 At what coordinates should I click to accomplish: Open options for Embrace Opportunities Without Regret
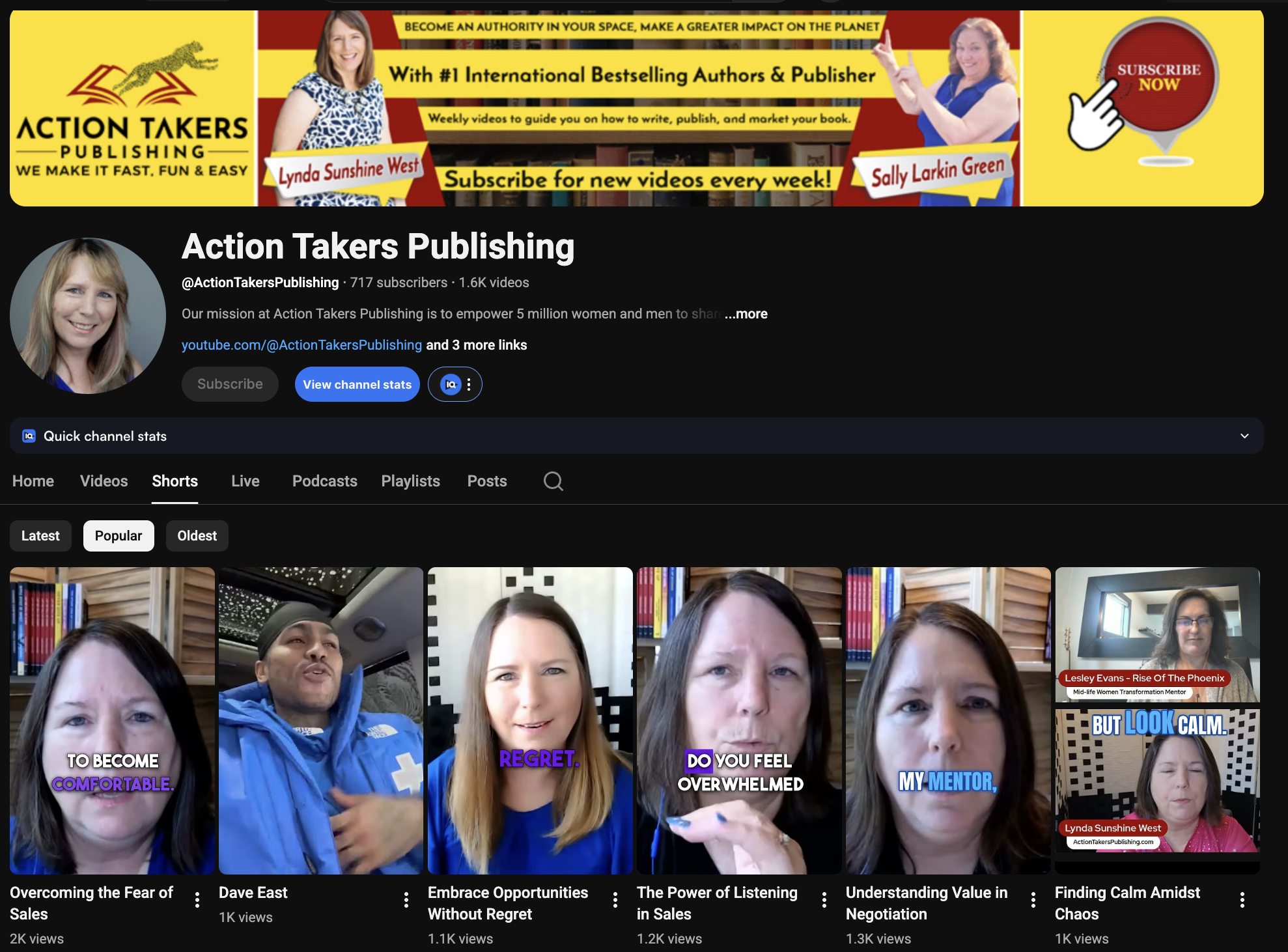click(x=615, y=900)
